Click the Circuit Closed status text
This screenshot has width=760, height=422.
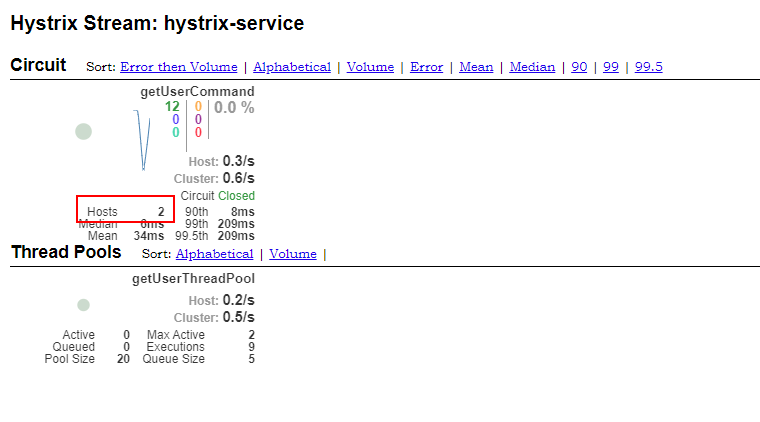236,196
